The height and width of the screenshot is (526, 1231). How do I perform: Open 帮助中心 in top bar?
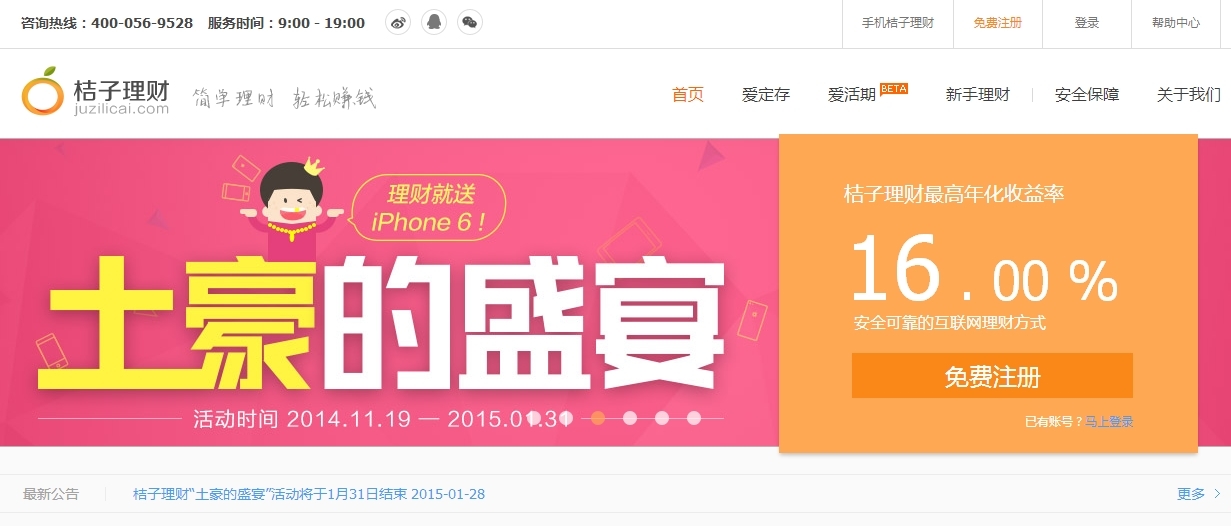(x=1176, y=23)
